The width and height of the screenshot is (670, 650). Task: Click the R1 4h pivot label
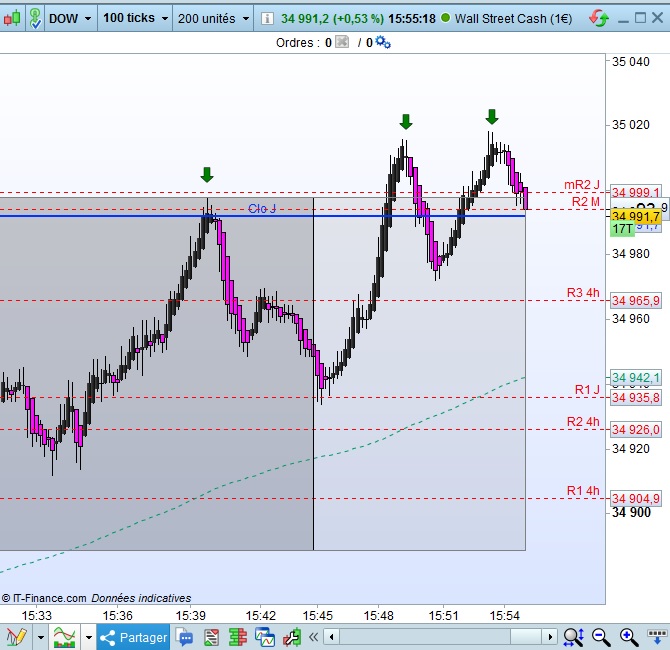[x=583, y=490]
